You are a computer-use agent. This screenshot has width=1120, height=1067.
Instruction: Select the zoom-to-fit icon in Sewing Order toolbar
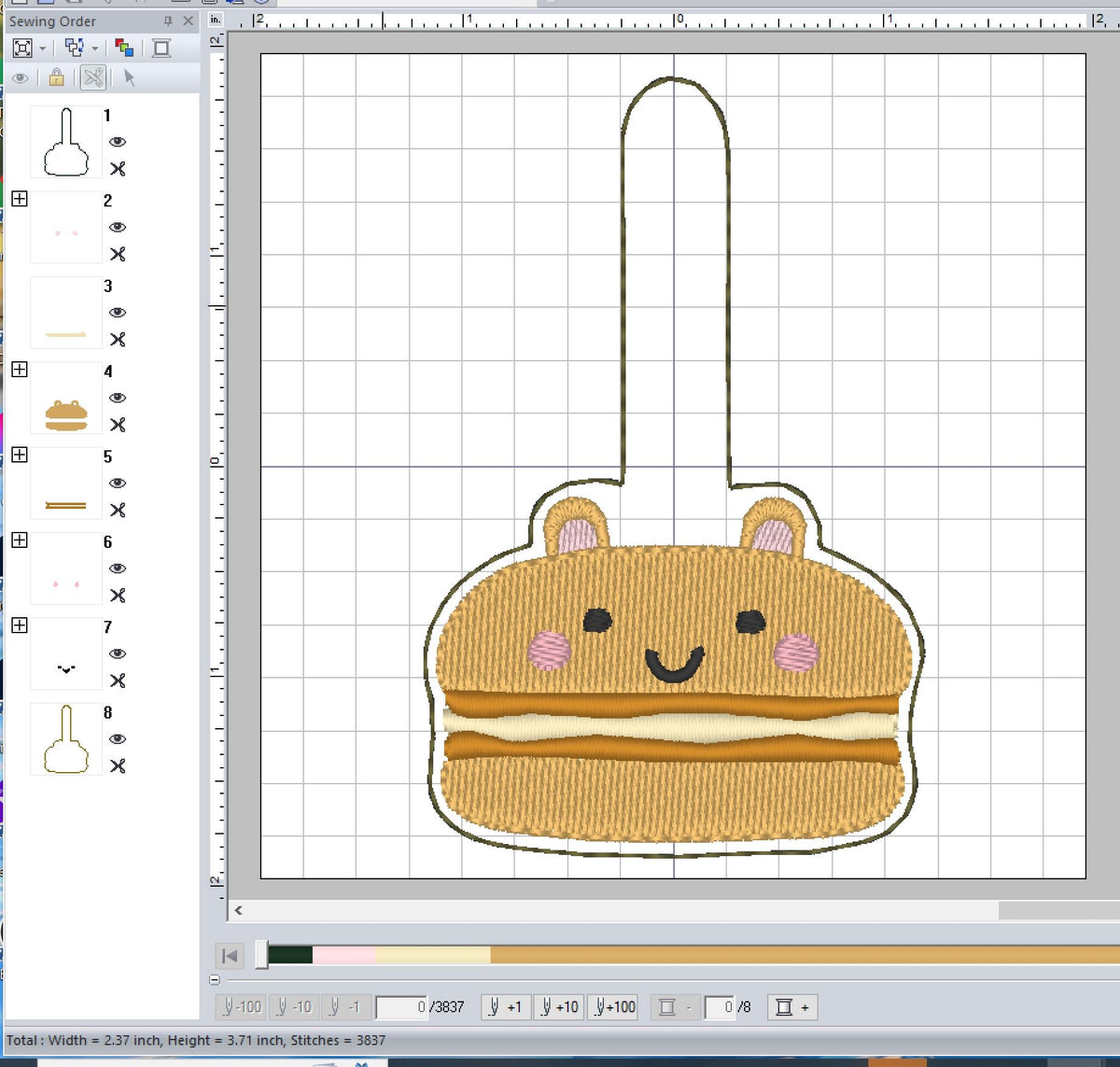[x=21, y=48]
